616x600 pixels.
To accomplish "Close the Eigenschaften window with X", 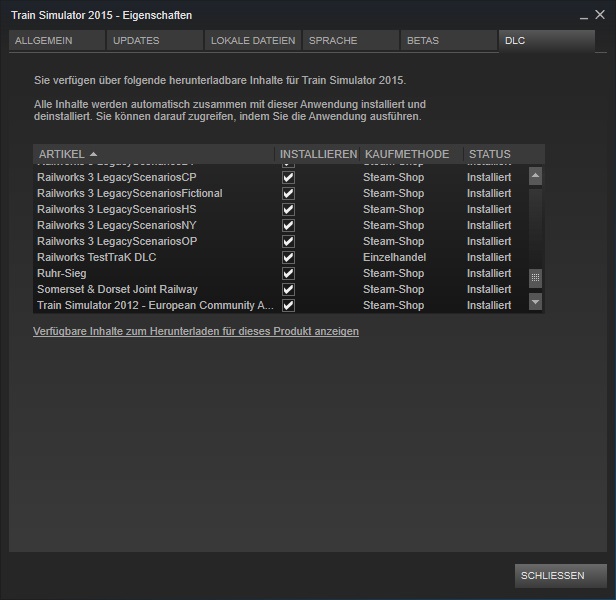I will (600, 15).
